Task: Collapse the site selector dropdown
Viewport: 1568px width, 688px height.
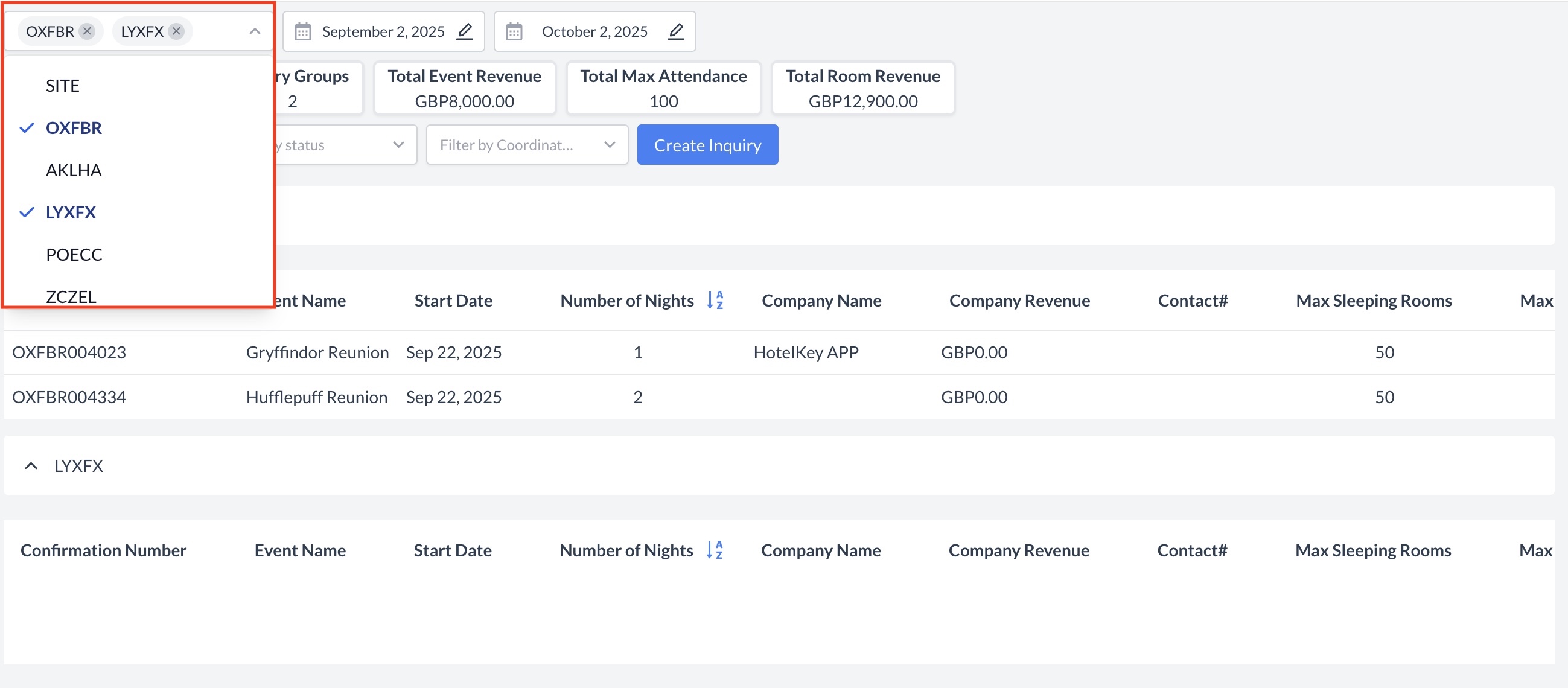Action: pyautogui.click(x=255, y=31)
